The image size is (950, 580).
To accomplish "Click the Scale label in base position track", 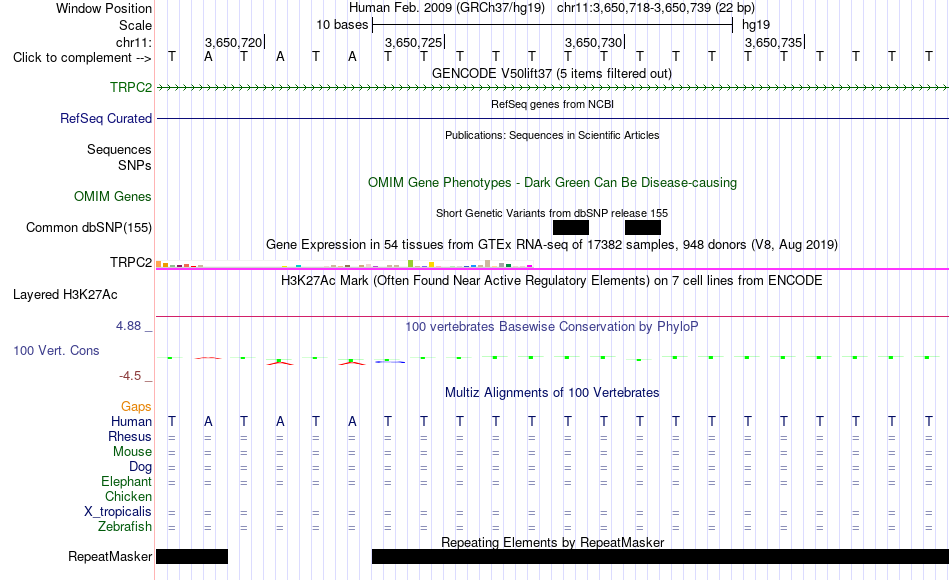I will (135, 25).
